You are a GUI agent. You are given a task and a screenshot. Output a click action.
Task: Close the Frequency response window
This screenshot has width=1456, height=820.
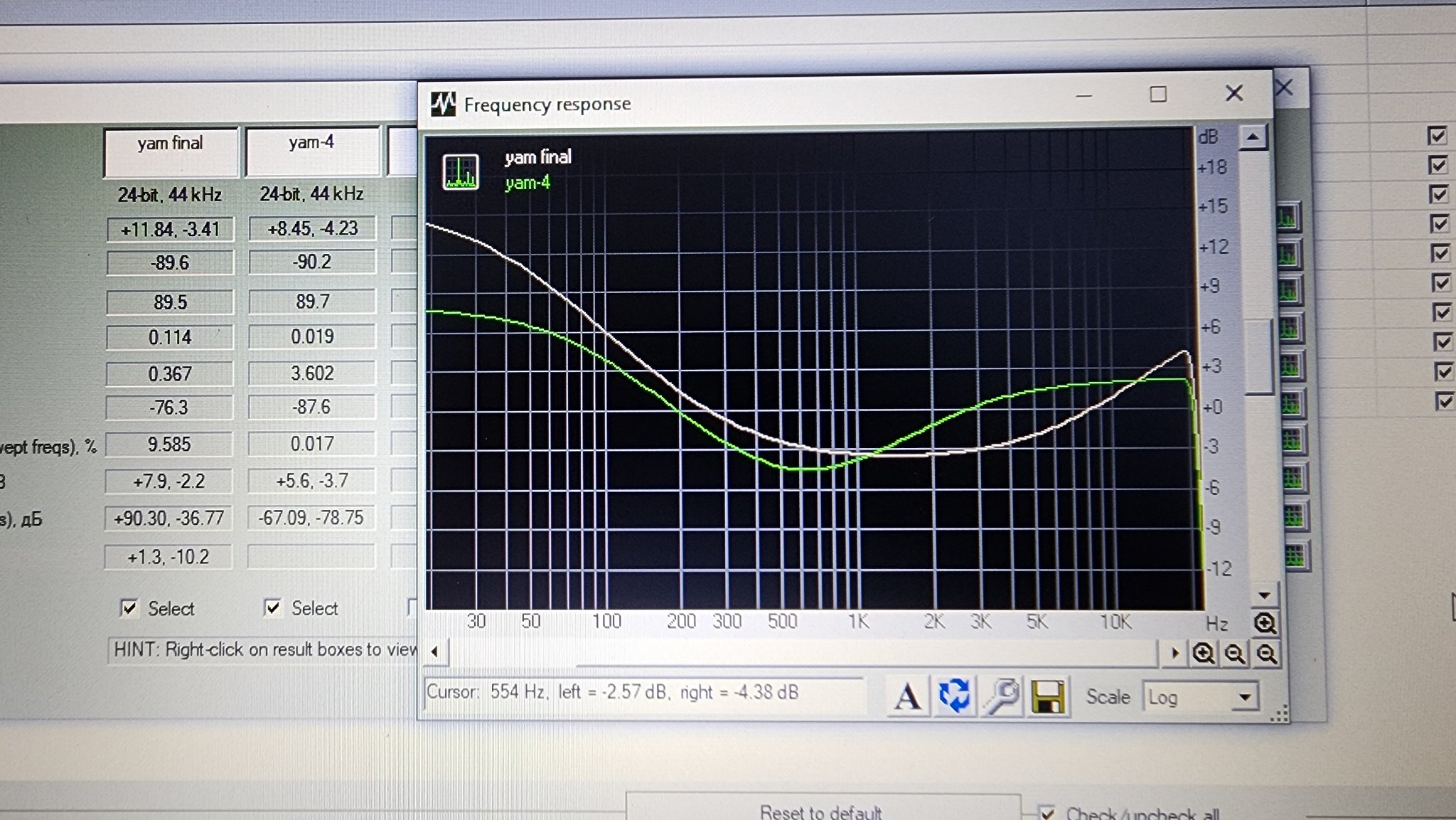click(1234, 93)
